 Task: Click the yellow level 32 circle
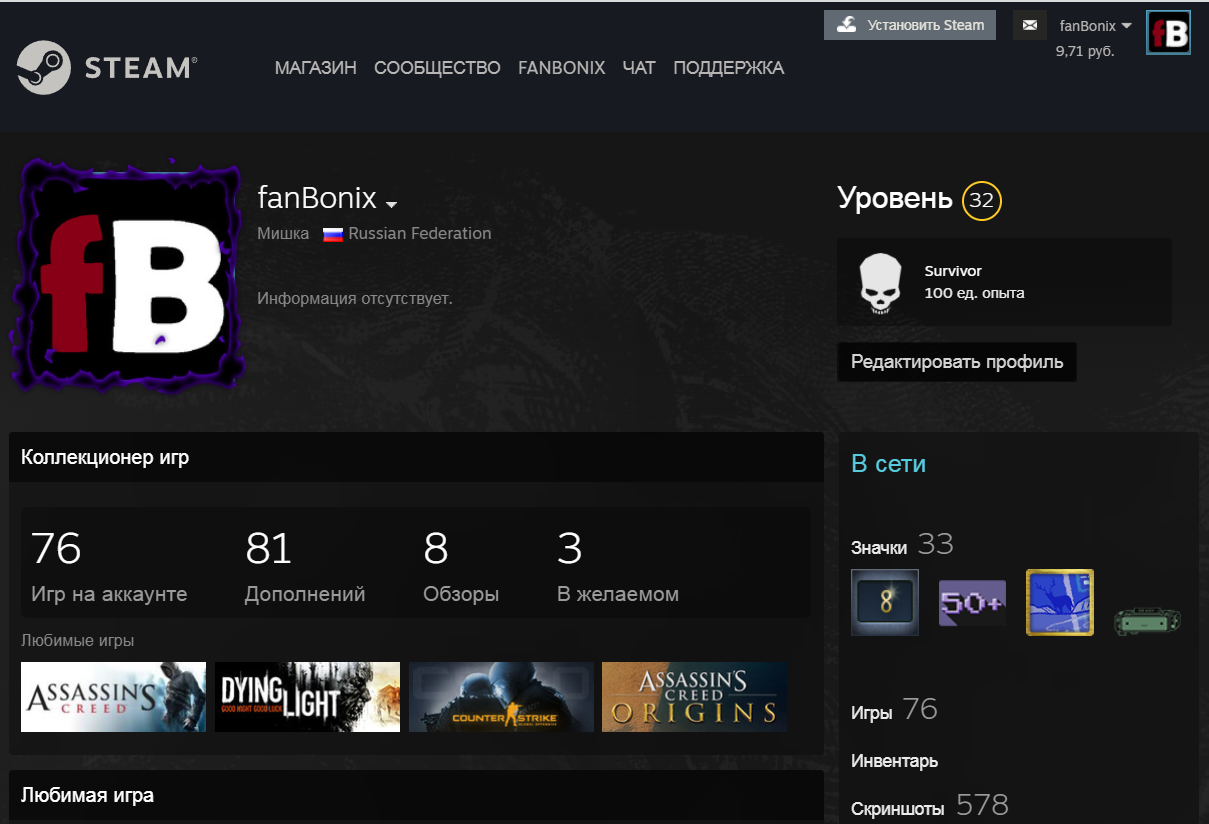982,201
